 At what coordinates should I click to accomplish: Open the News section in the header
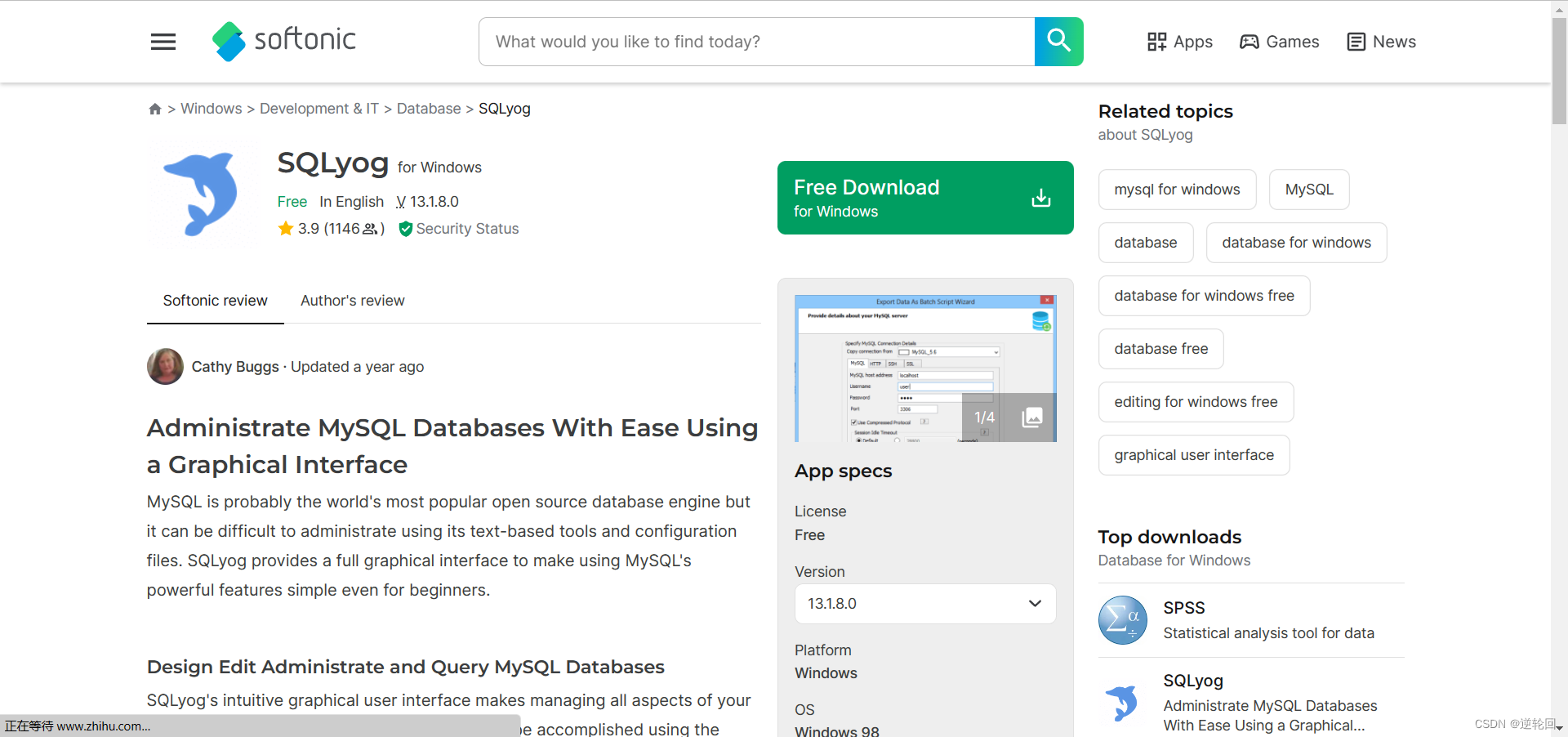(x=1380, y=42)
